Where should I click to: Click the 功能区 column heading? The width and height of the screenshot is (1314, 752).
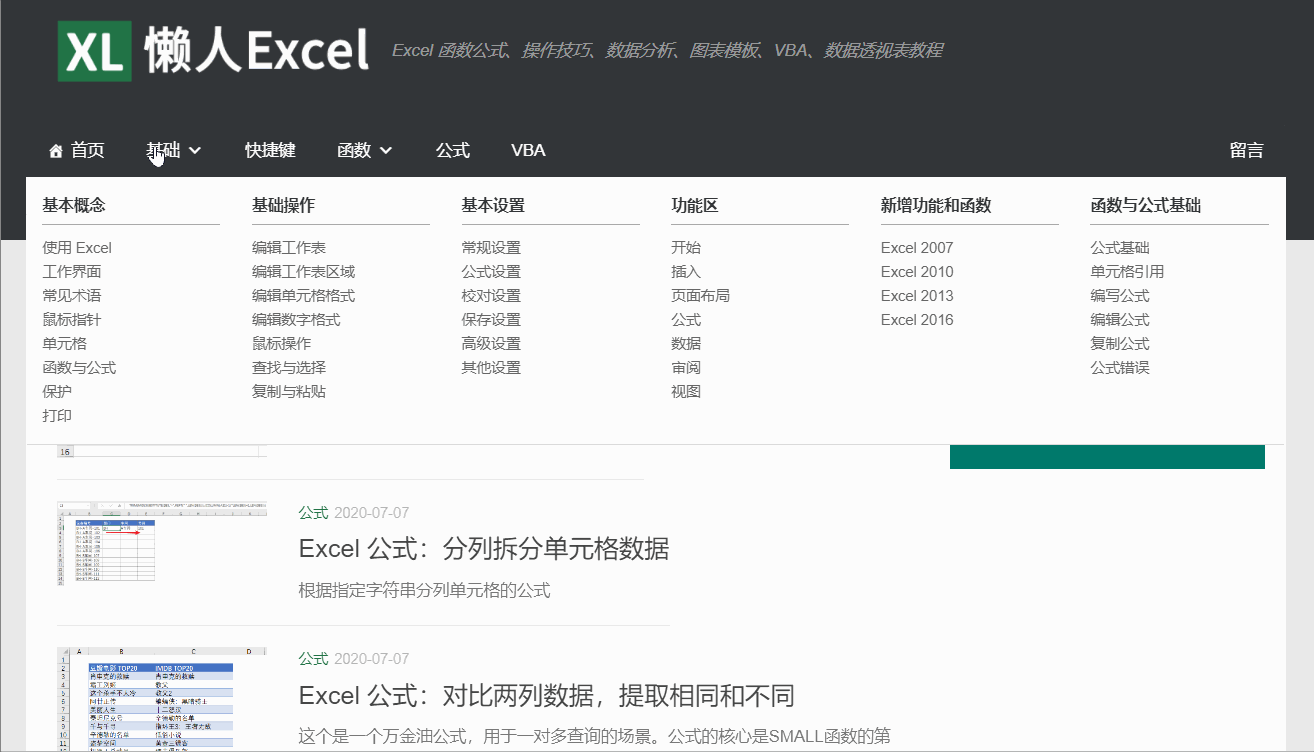tap(695, 205)
